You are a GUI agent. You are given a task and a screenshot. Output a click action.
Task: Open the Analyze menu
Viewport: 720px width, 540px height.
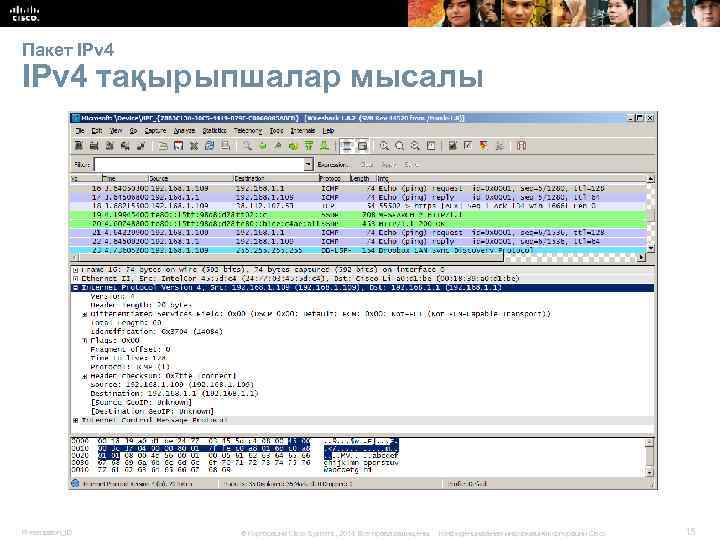(x=184, y=131)
